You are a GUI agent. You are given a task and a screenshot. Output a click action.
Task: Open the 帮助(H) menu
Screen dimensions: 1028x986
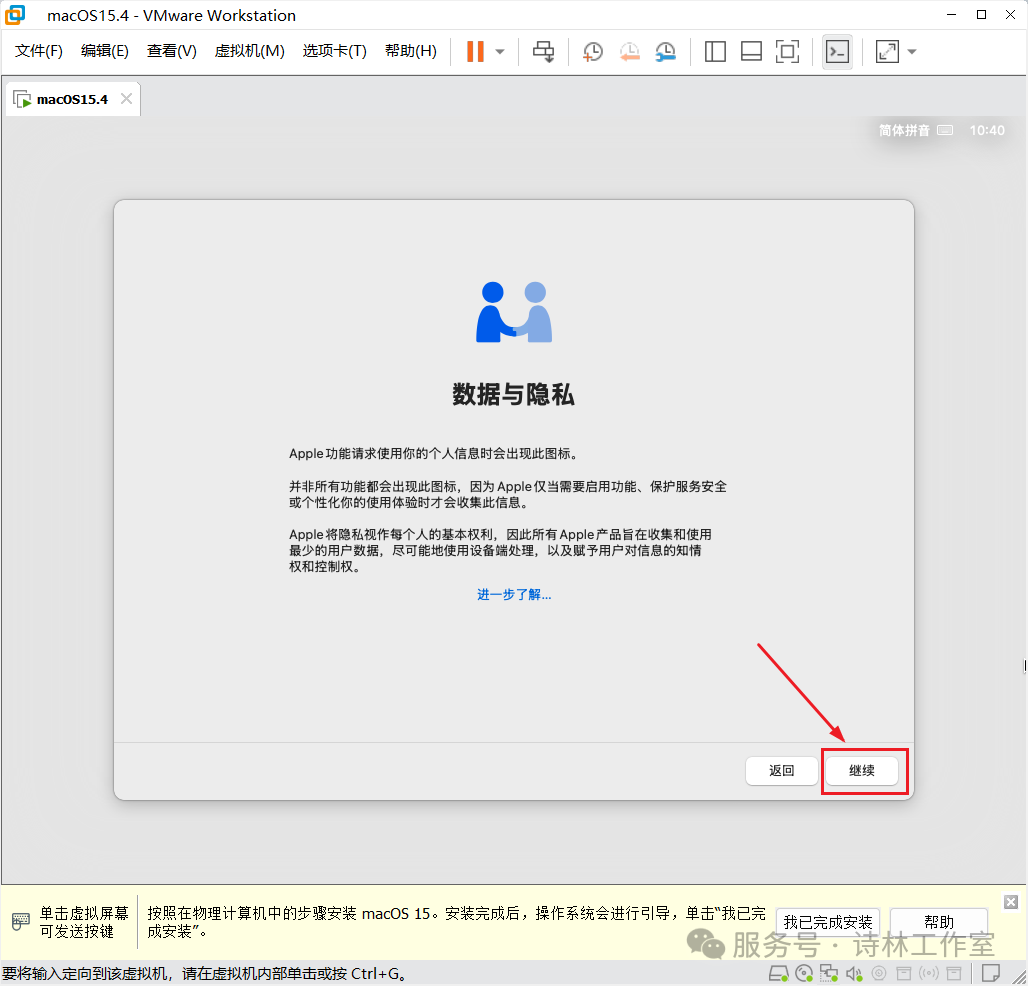click(x=411, y=51)
